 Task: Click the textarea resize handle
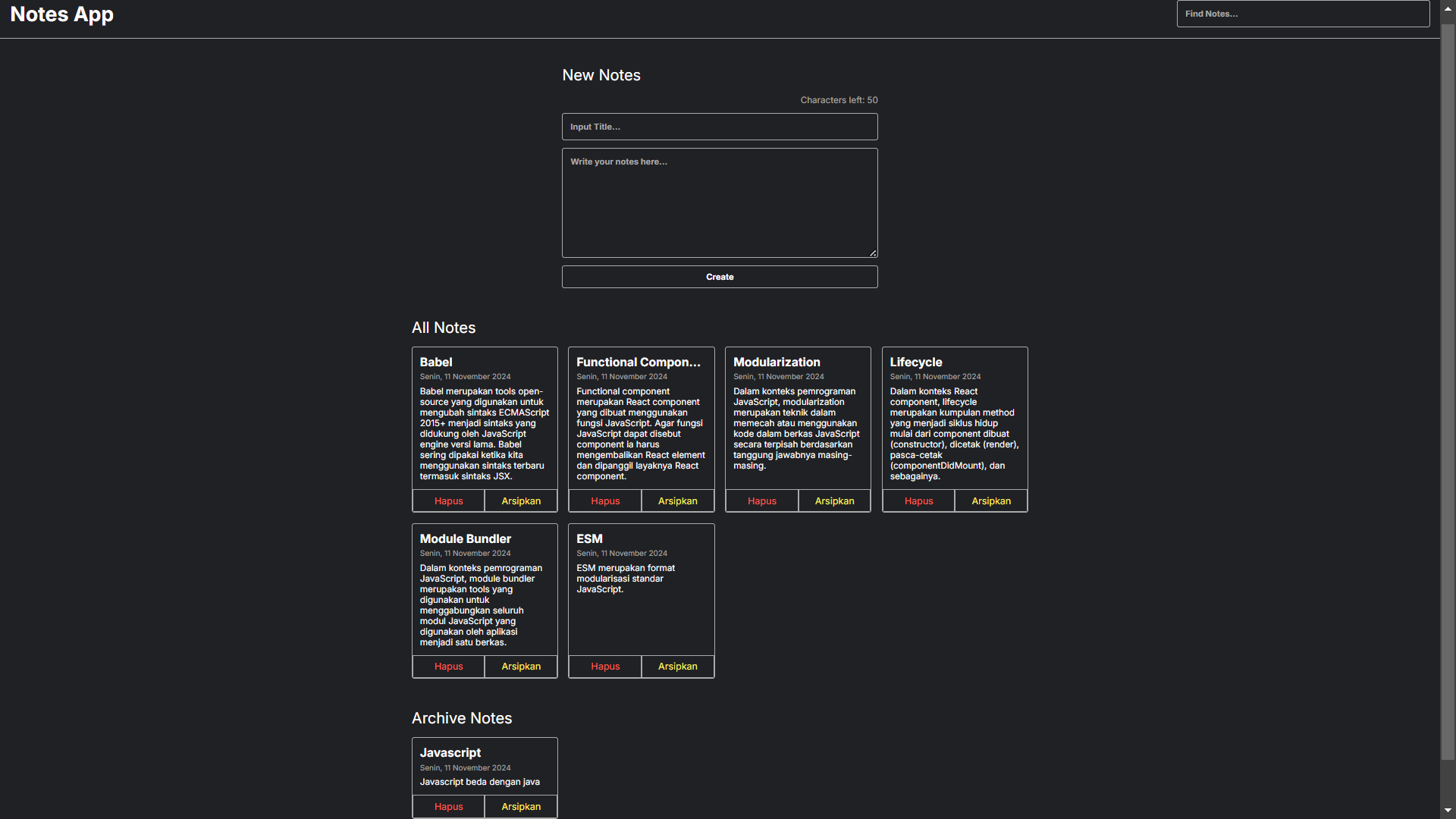coord(873,253)
